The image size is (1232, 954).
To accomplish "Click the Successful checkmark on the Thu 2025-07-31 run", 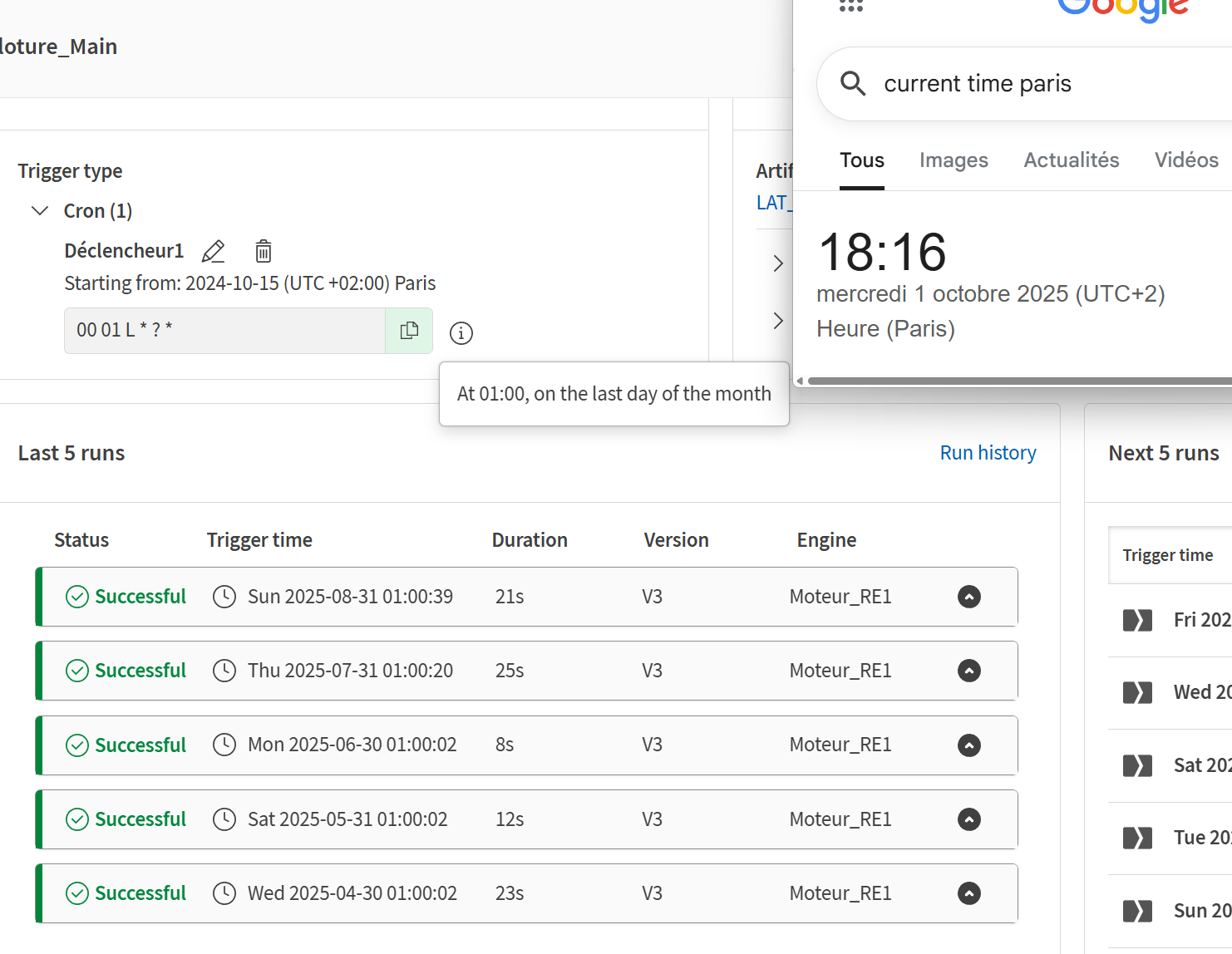I will [77, 670].
